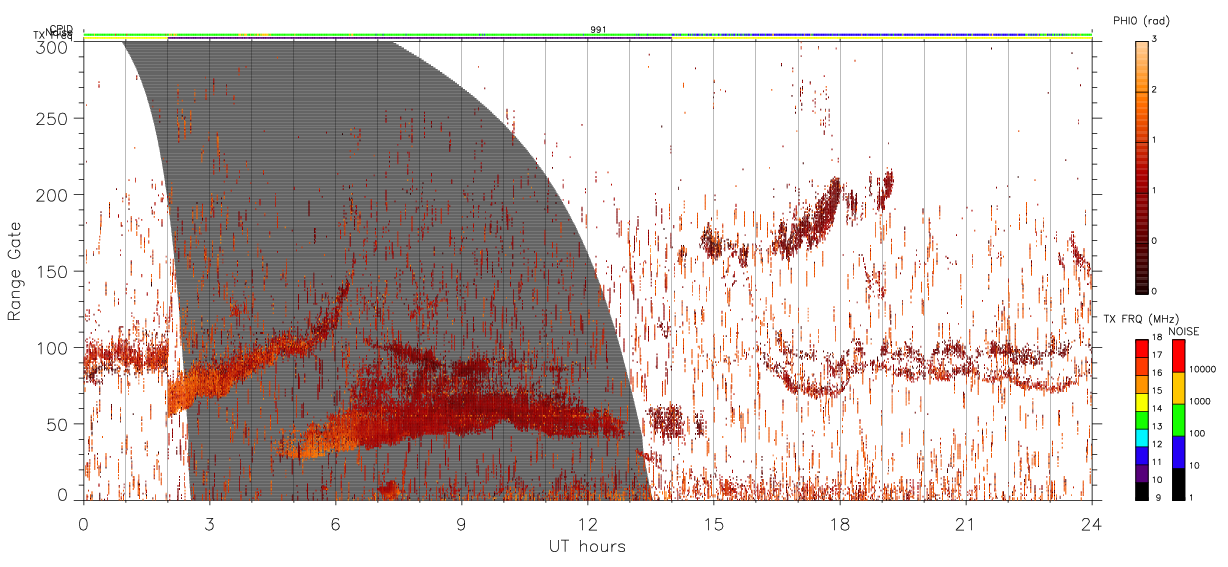This screenshot has height=567, width=1228.
Task: Select the PHI0 scale label '2'
Action: [x=1154, y=91]
